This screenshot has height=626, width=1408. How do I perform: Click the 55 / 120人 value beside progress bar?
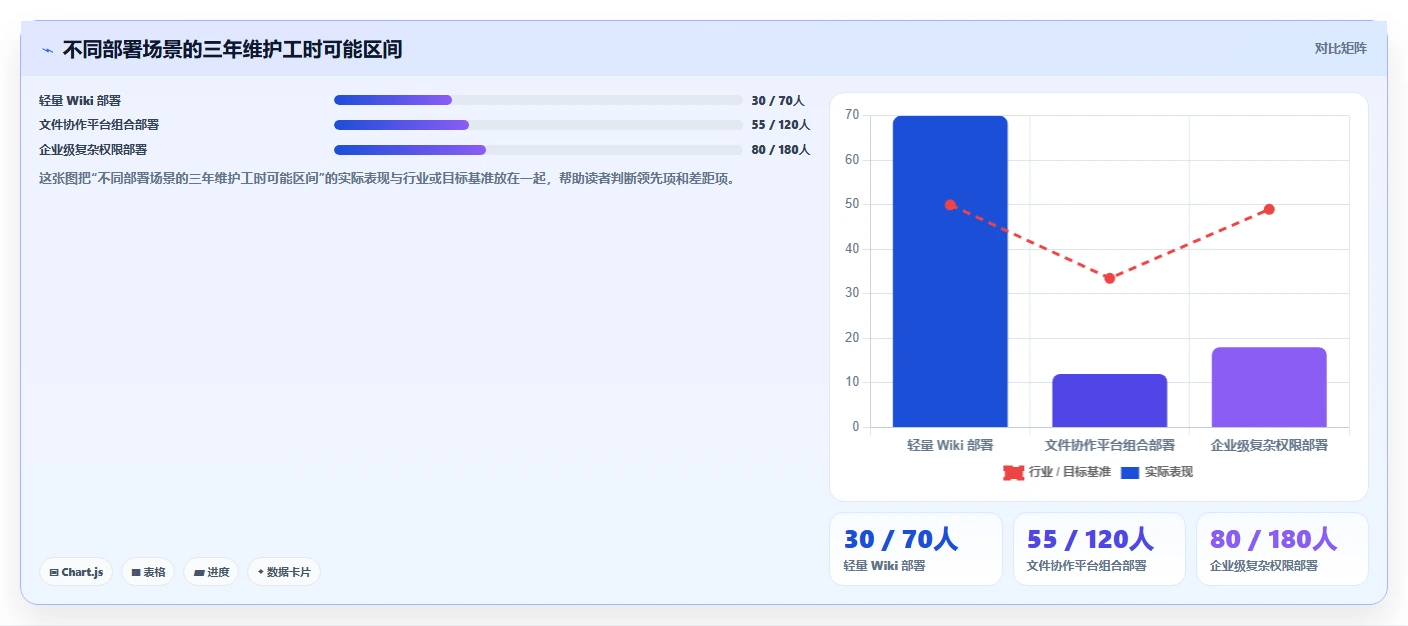tap(781, 125)
